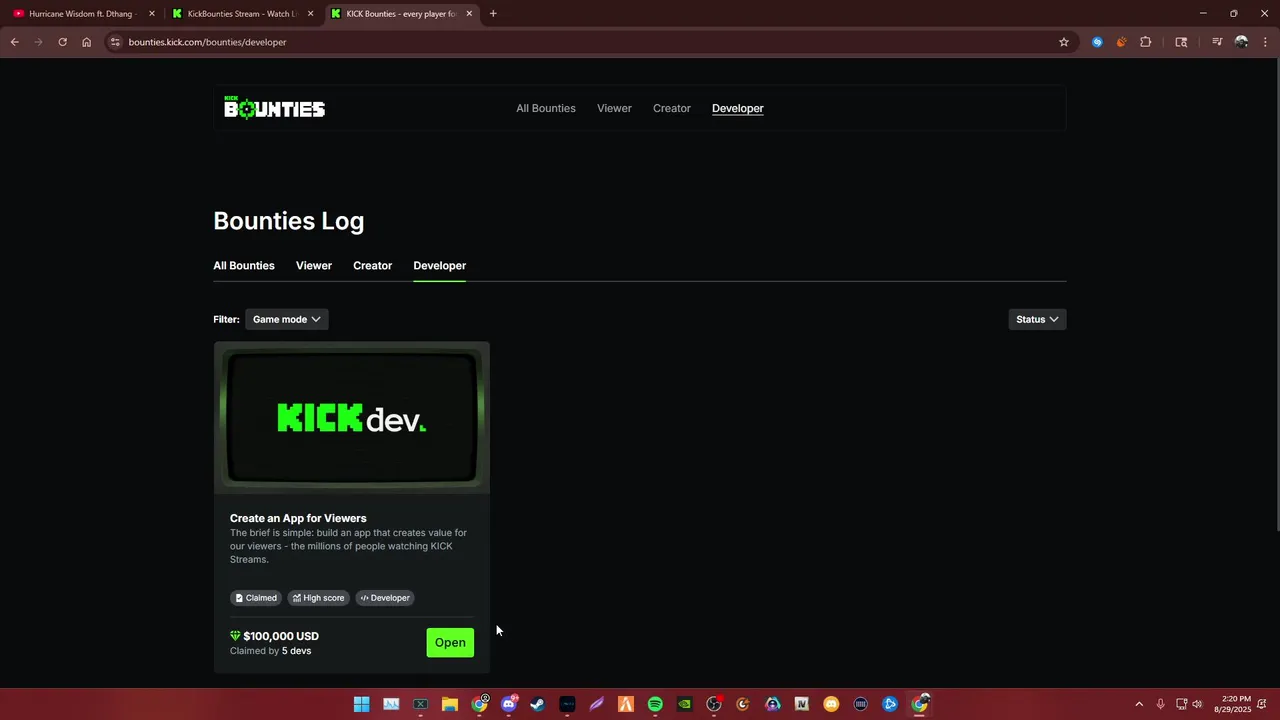1280x720 pixels.
Task: Select the Viewer log tab
Action: click(x=314, y=265)
